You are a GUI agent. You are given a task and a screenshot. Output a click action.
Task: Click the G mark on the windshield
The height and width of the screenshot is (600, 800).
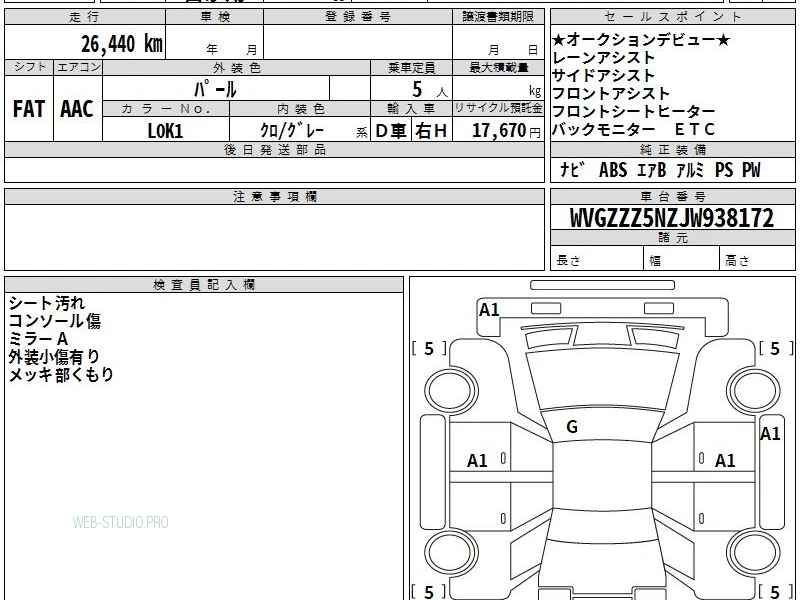tap(572, 427)
